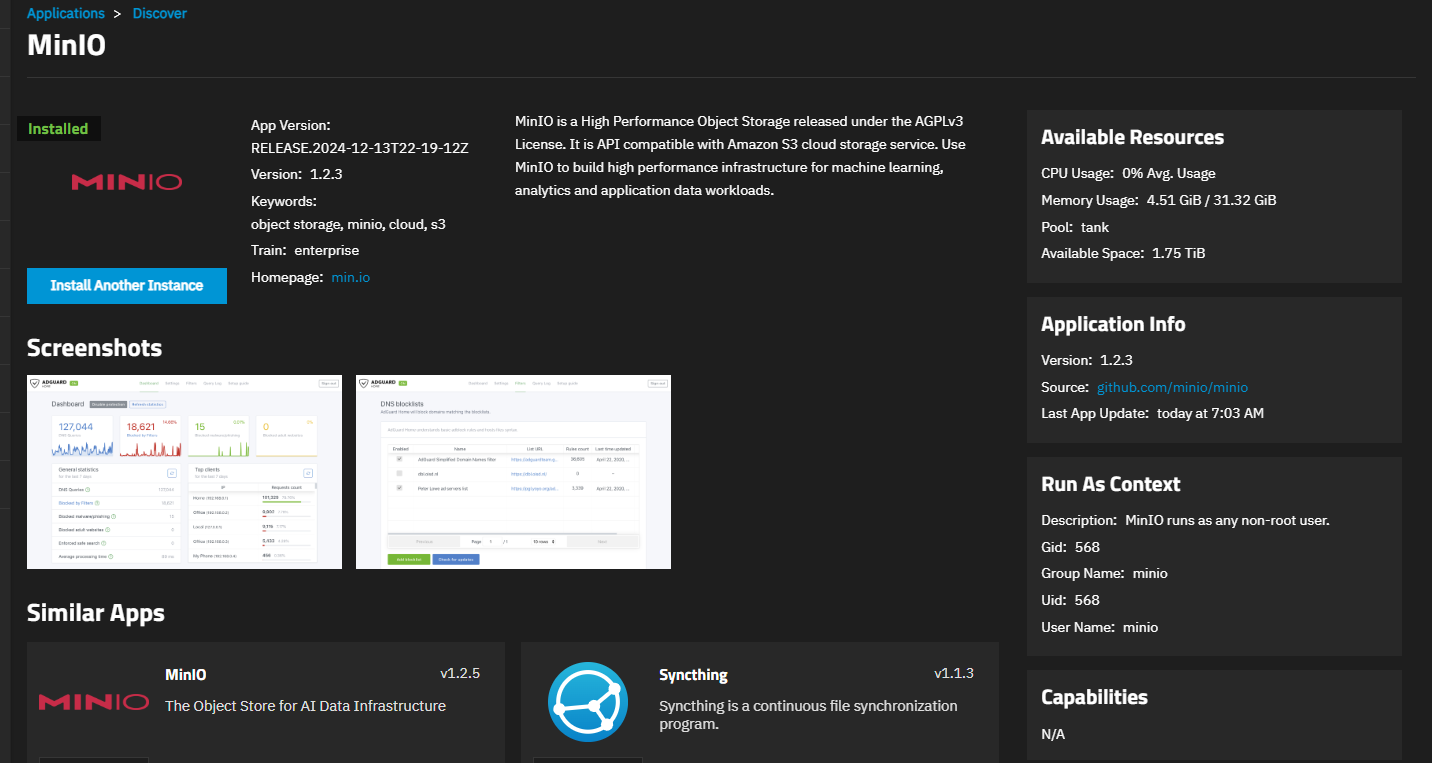Click the Available Resources heading
The width and height of the screenshot is (1432, 763).
(1132, 137)
